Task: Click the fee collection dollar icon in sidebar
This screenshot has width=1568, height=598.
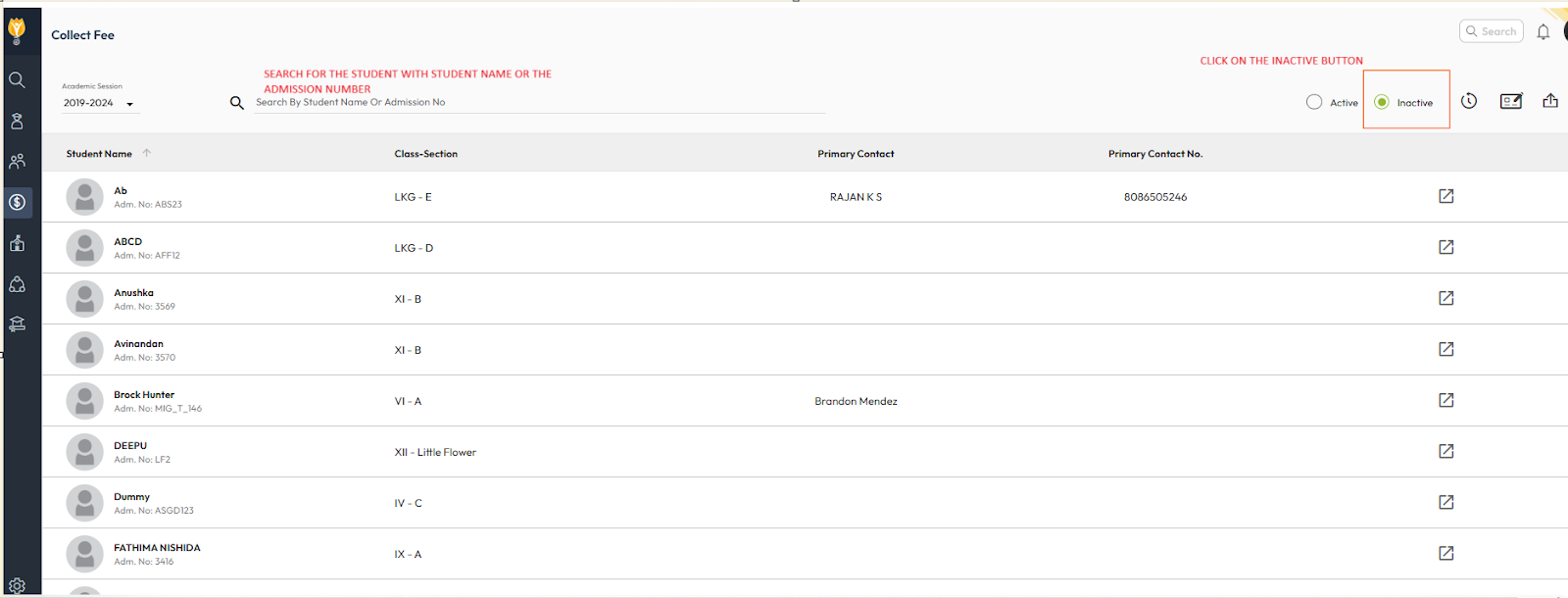Action: 18,202
